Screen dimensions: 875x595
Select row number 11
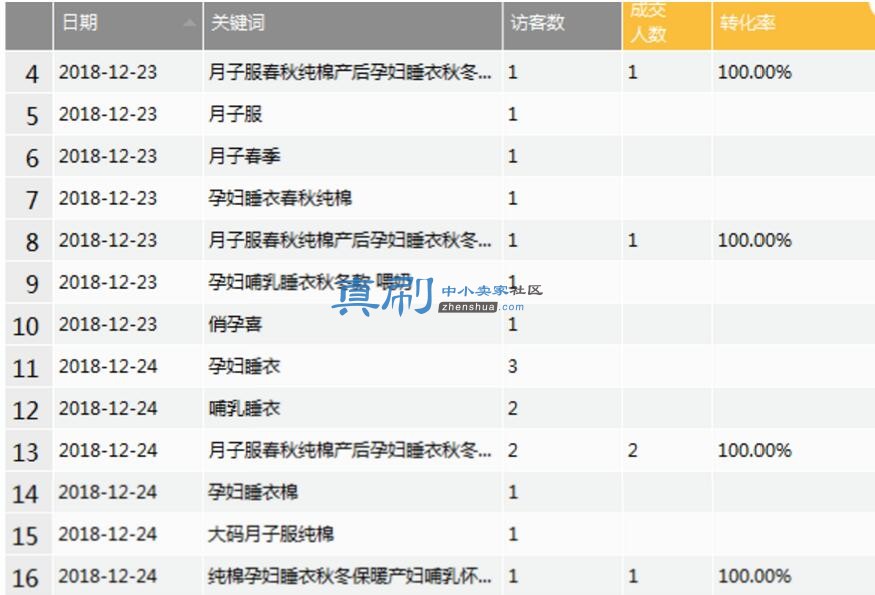29,366
